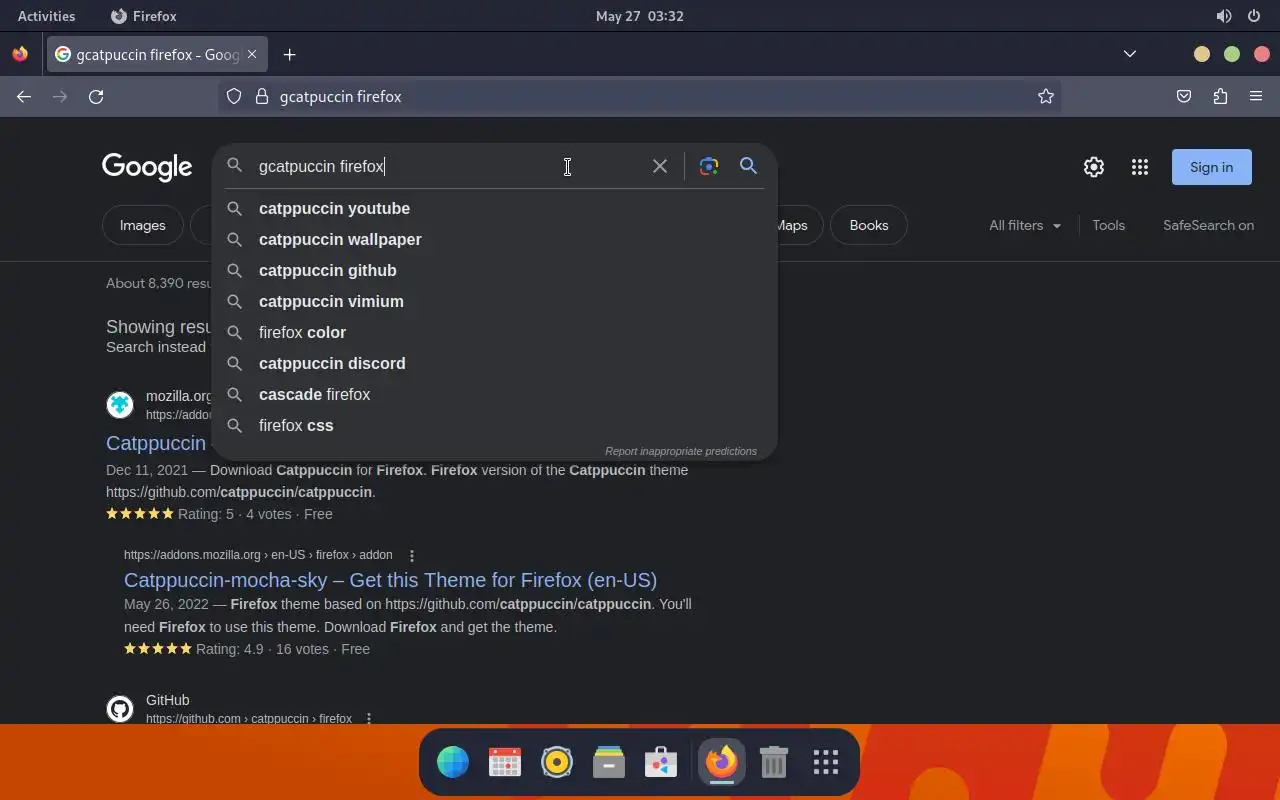
Task: Expand the list all tabs chevron
Action: pos(1130,55)
